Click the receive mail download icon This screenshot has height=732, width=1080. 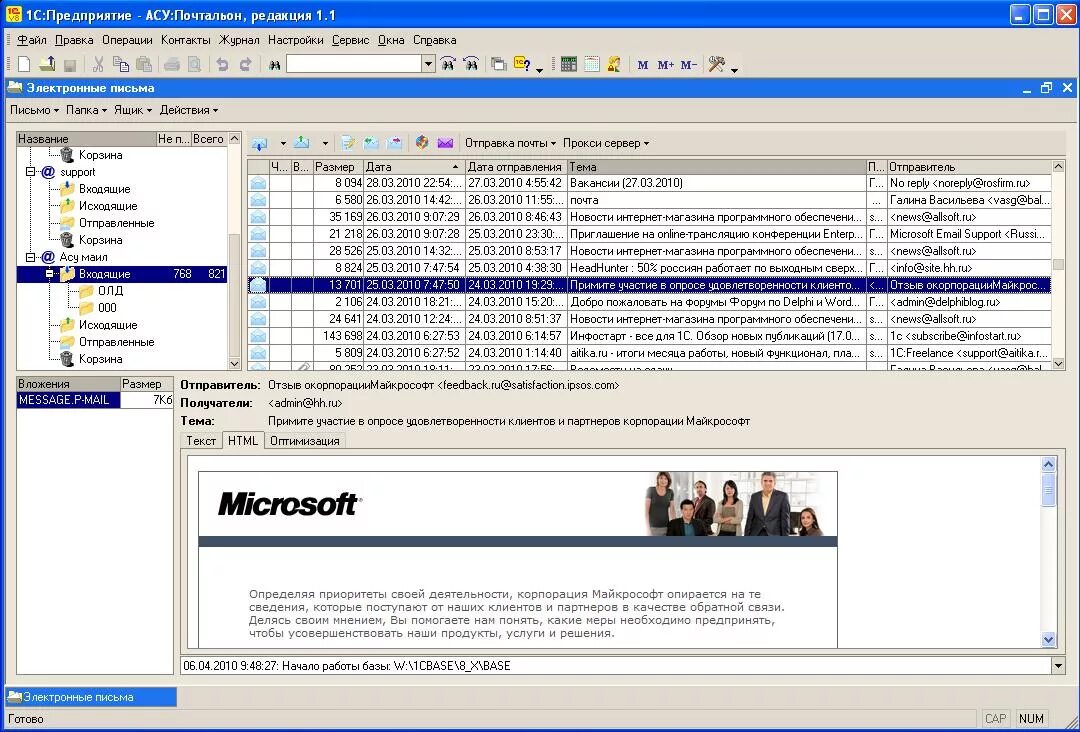(260, 143)
